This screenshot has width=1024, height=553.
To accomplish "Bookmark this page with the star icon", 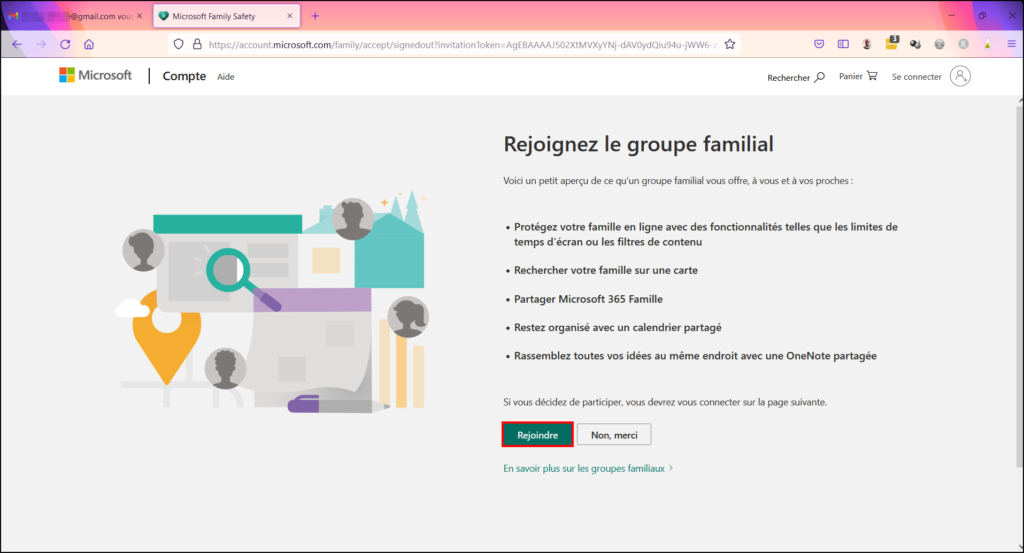I will pyautogui.click(x=730, y=44).
